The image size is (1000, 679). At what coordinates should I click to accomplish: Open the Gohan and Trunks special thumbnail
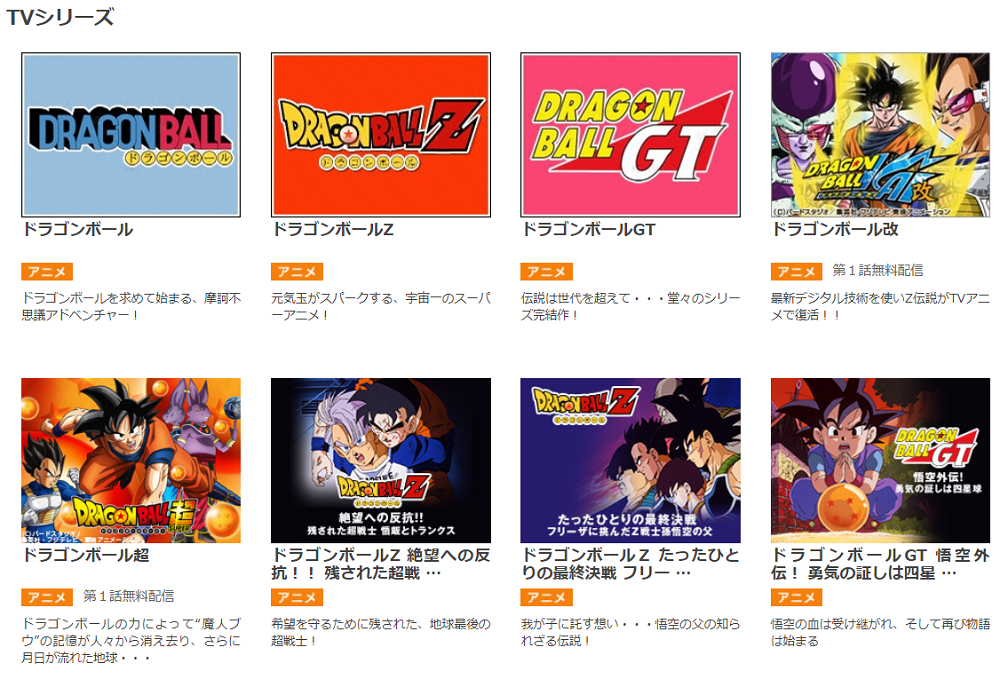click(x=381, y=460)
